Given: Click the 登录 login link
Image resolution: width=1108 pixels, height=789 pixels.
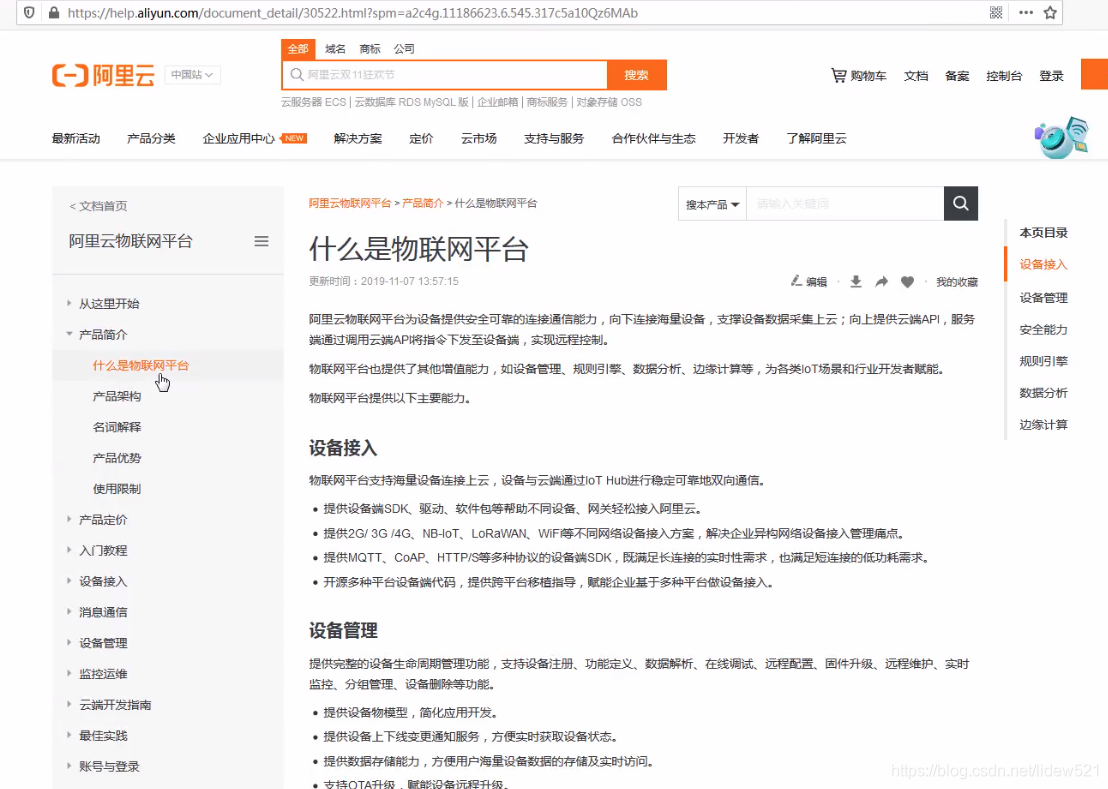Looking at the screenshot, I should [x=1051, y=76].
